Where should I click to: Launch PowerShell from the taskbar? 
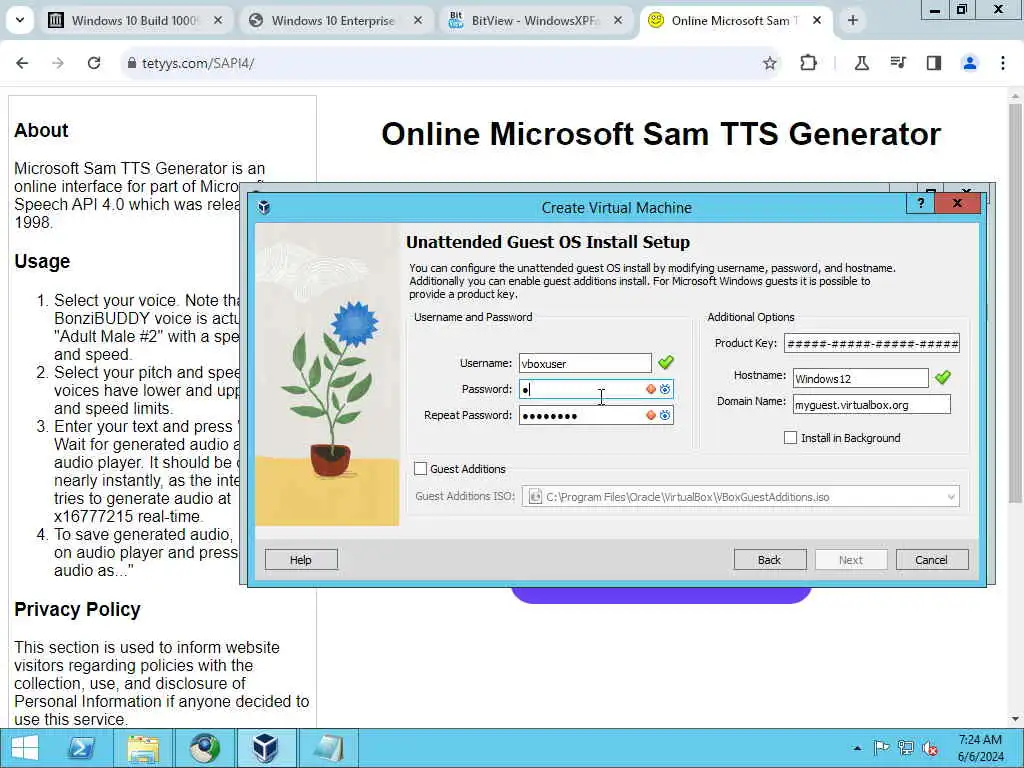(81, 748)
